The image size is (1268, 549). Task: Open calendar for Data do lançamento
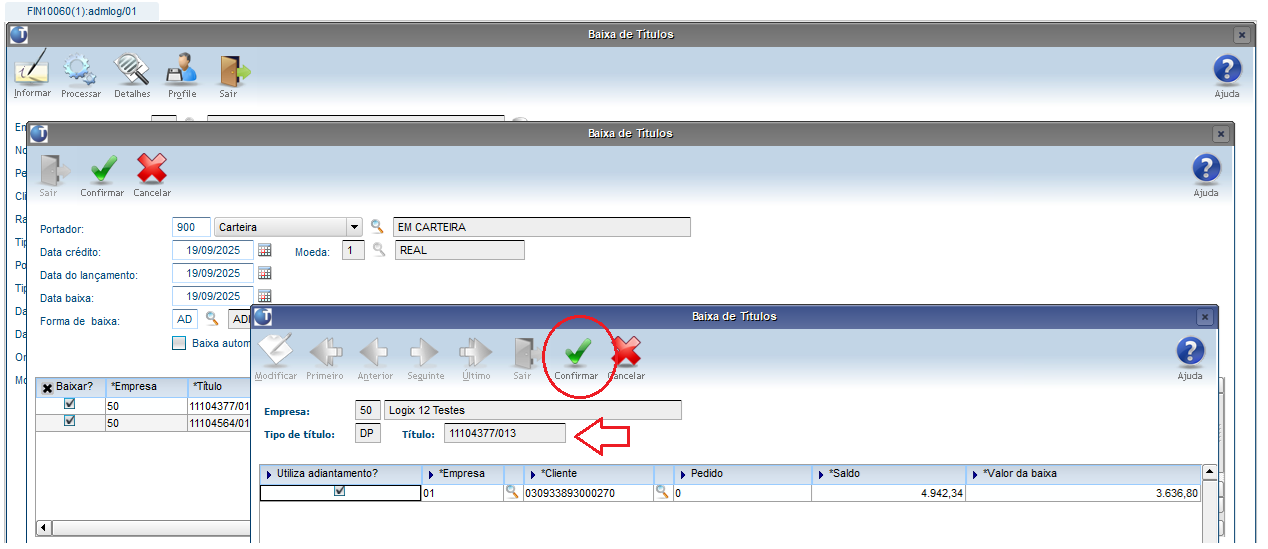[265, 273]
